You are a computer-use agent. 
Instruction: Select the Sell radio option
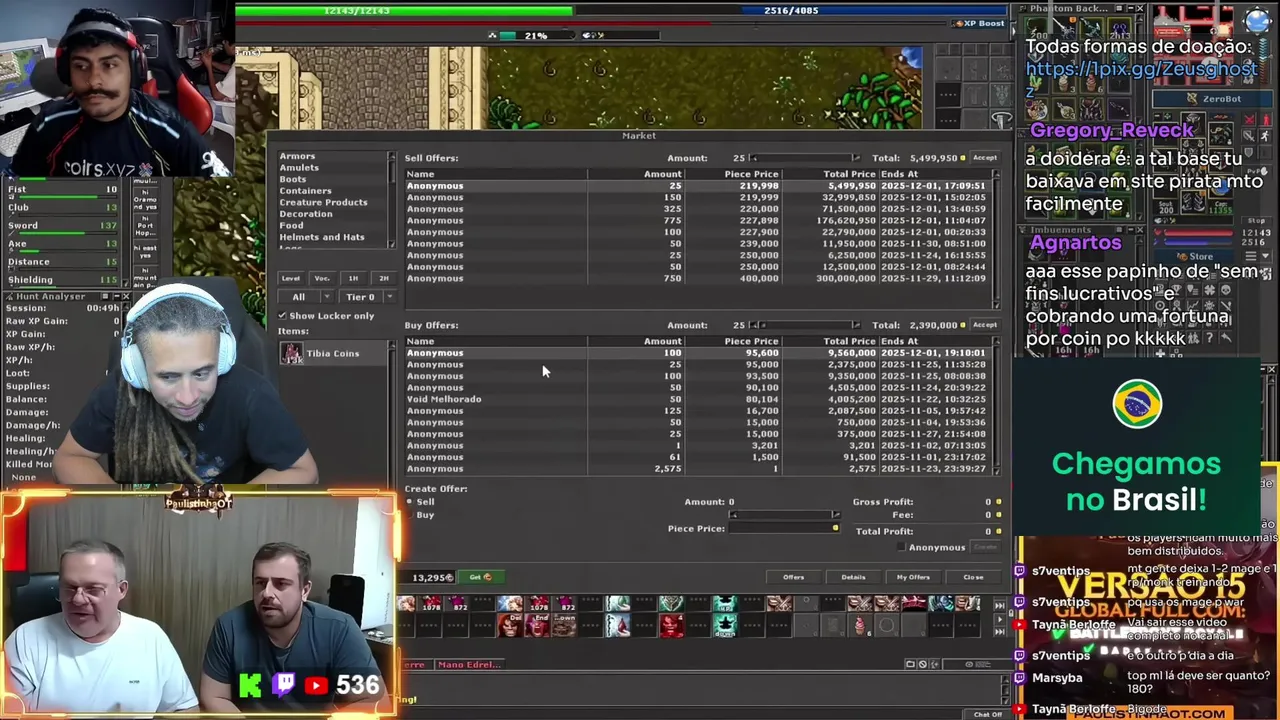409,501
